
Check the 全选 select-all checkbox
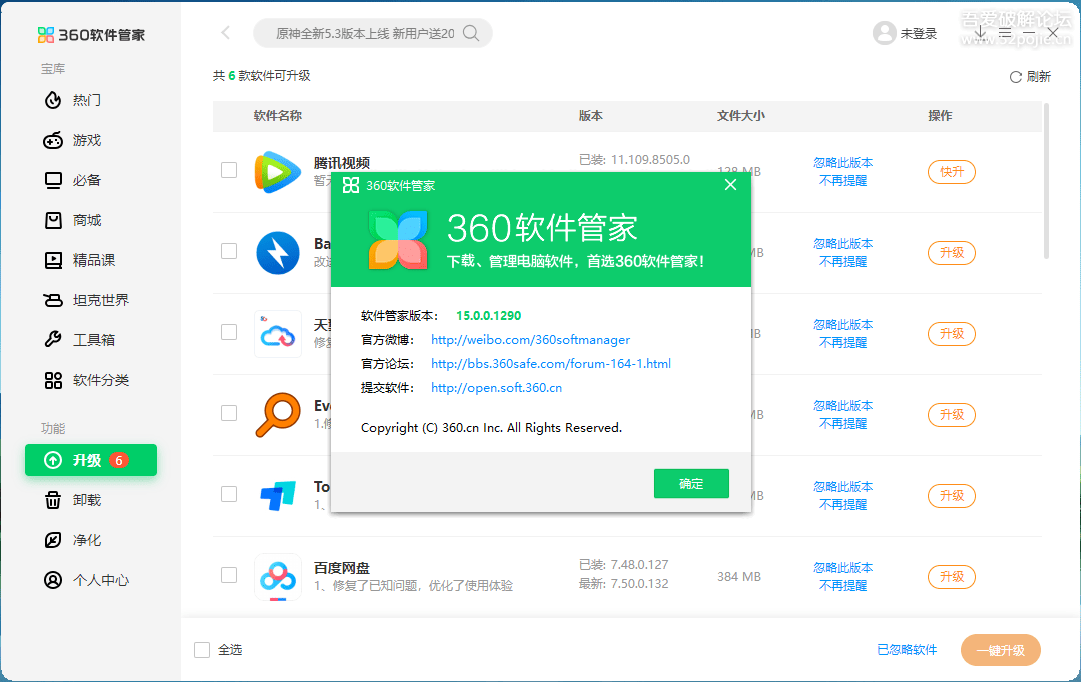click(202, 649)
